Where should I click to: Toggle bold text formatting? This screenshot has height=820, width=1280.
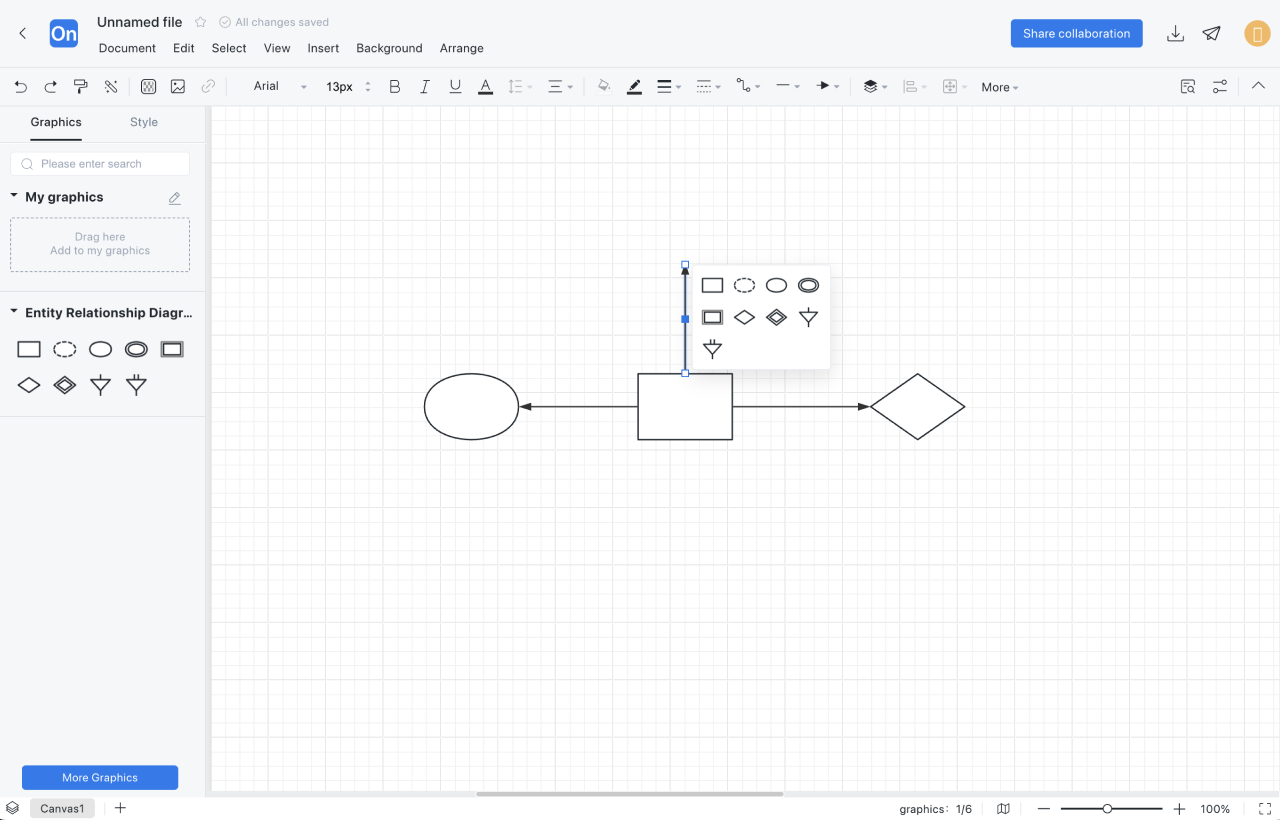coord(395,87)
